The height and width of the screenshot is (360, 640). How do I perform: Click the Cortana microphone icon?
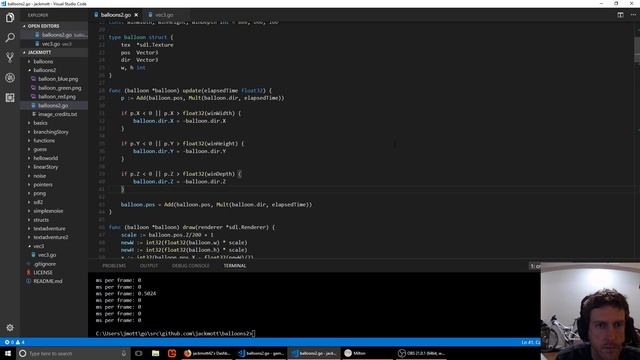pyautogui.click(x=124, y=353)
